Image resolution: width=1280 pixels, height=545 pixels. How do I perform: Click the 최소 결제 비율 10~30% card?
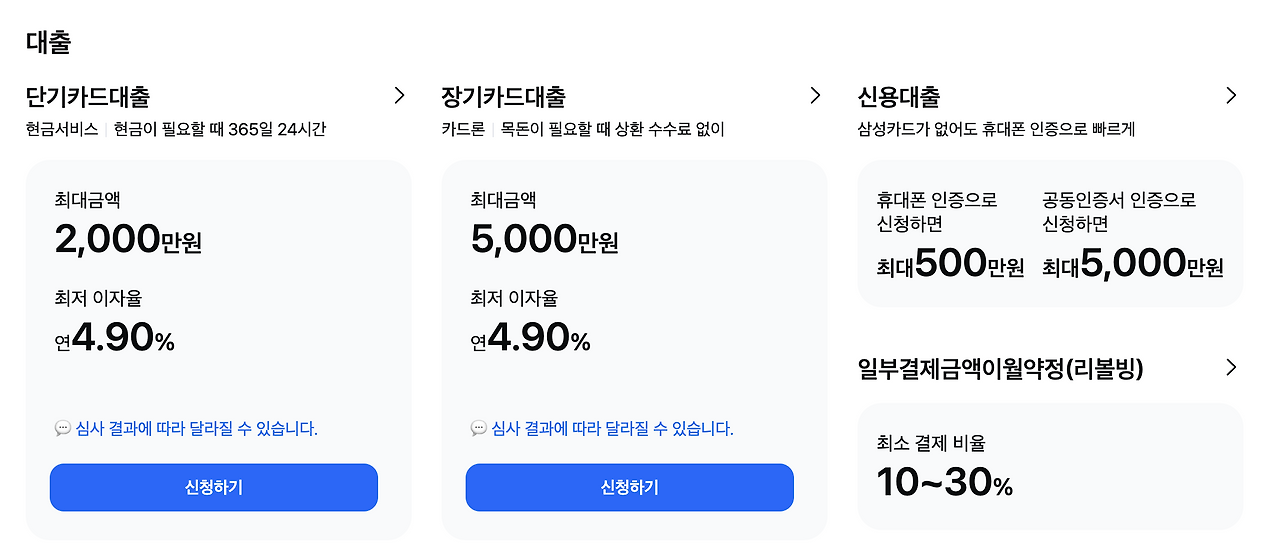pos(1050,466)
